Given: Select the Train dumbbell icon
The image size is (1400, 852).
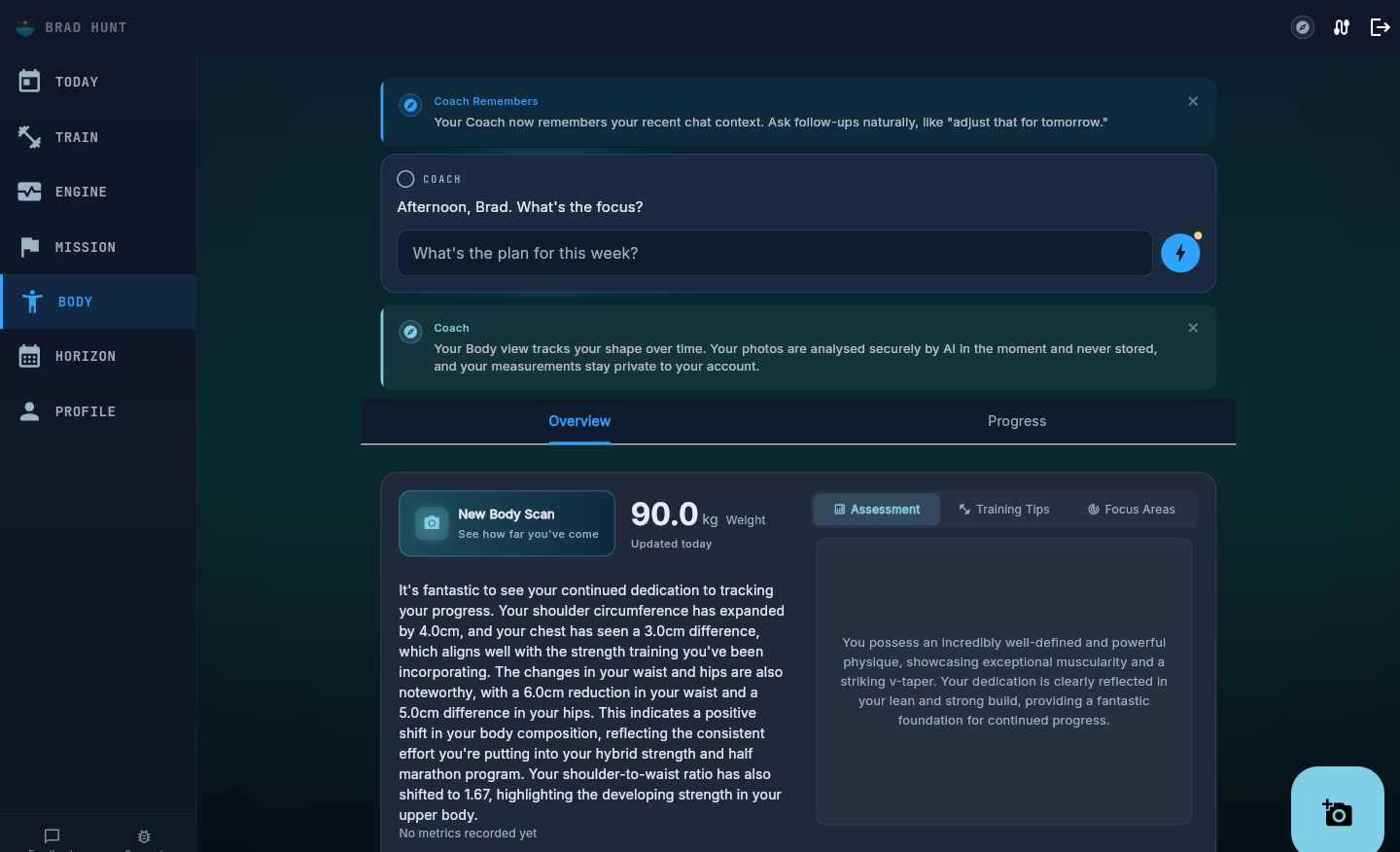Looking at the screenshot, I should click(29, 137).
